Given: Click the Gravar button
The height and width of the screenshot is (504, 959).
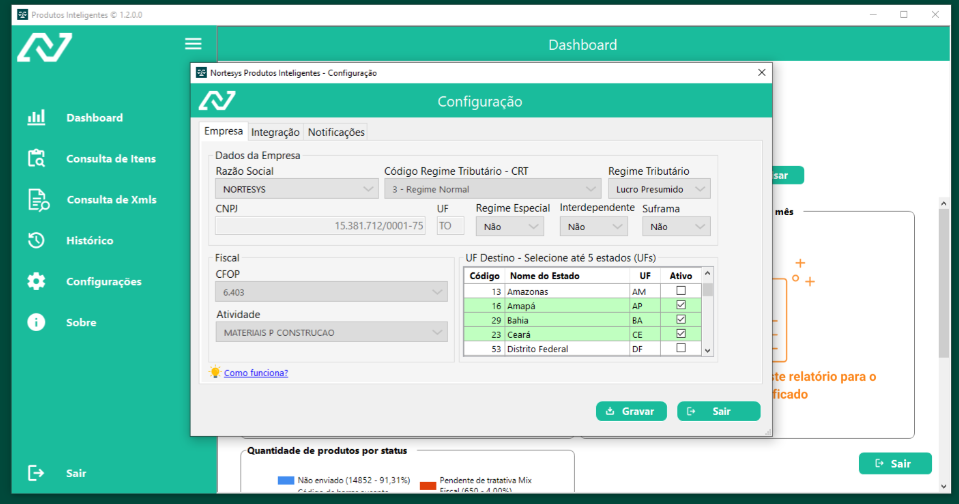Looking at the screenshot, I should pos(632,411).
